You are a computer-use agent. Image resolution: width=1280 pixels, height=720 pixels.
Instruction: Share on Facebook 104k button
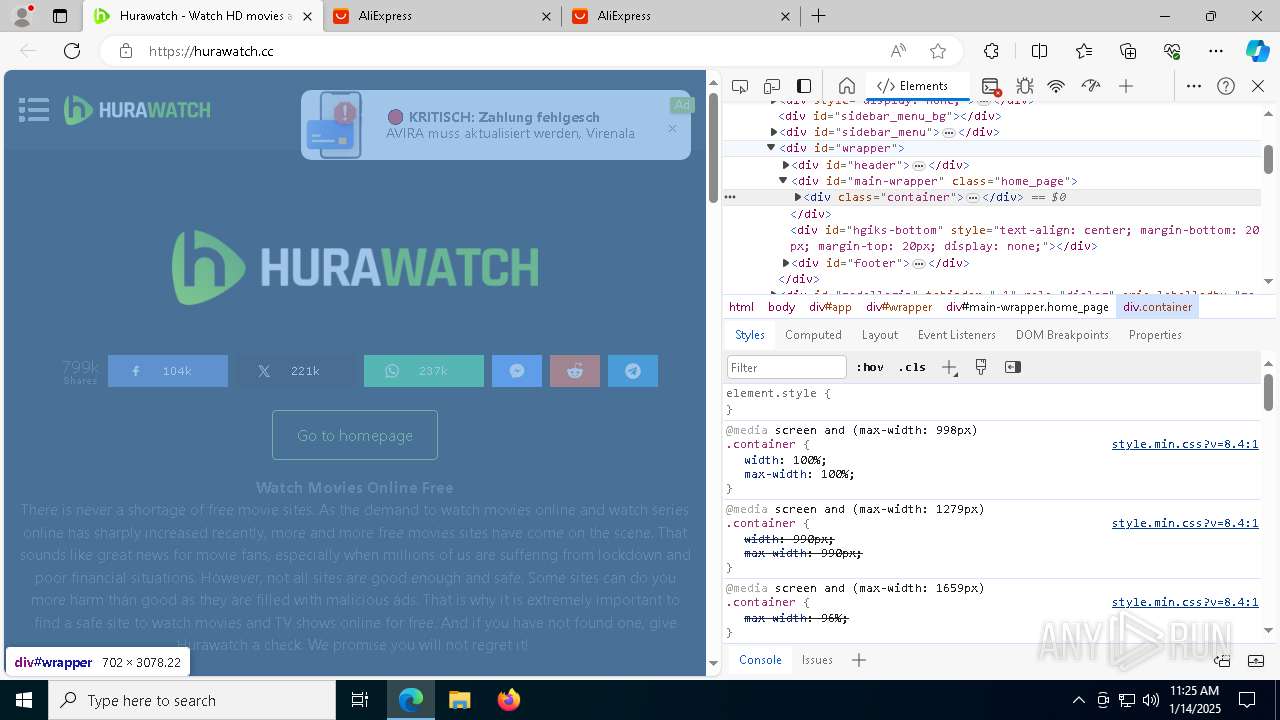168,371
